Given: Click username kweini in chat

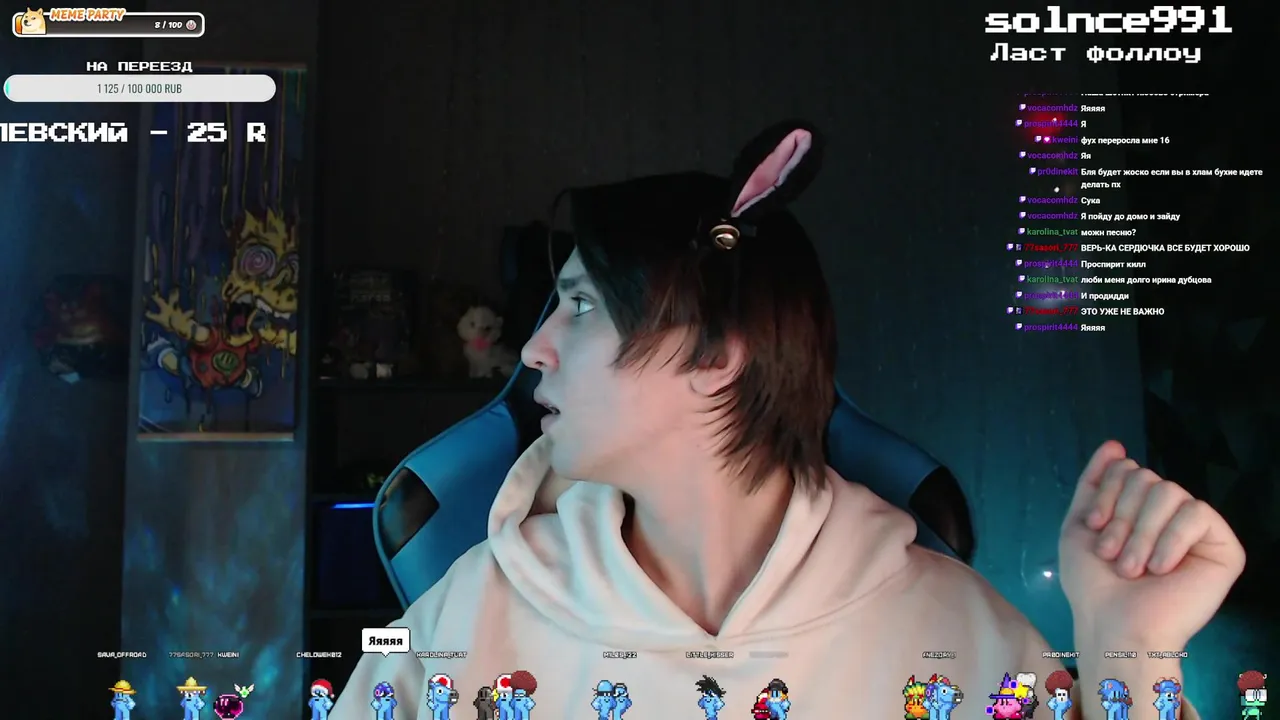Looking at the screenshot, I should [1065, 140].
